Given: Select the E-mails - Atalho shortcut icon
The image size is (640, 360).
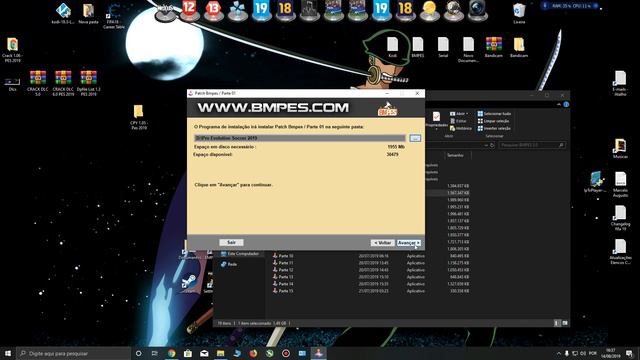Looking at the screenshot, I should click(x=620, y=83).
